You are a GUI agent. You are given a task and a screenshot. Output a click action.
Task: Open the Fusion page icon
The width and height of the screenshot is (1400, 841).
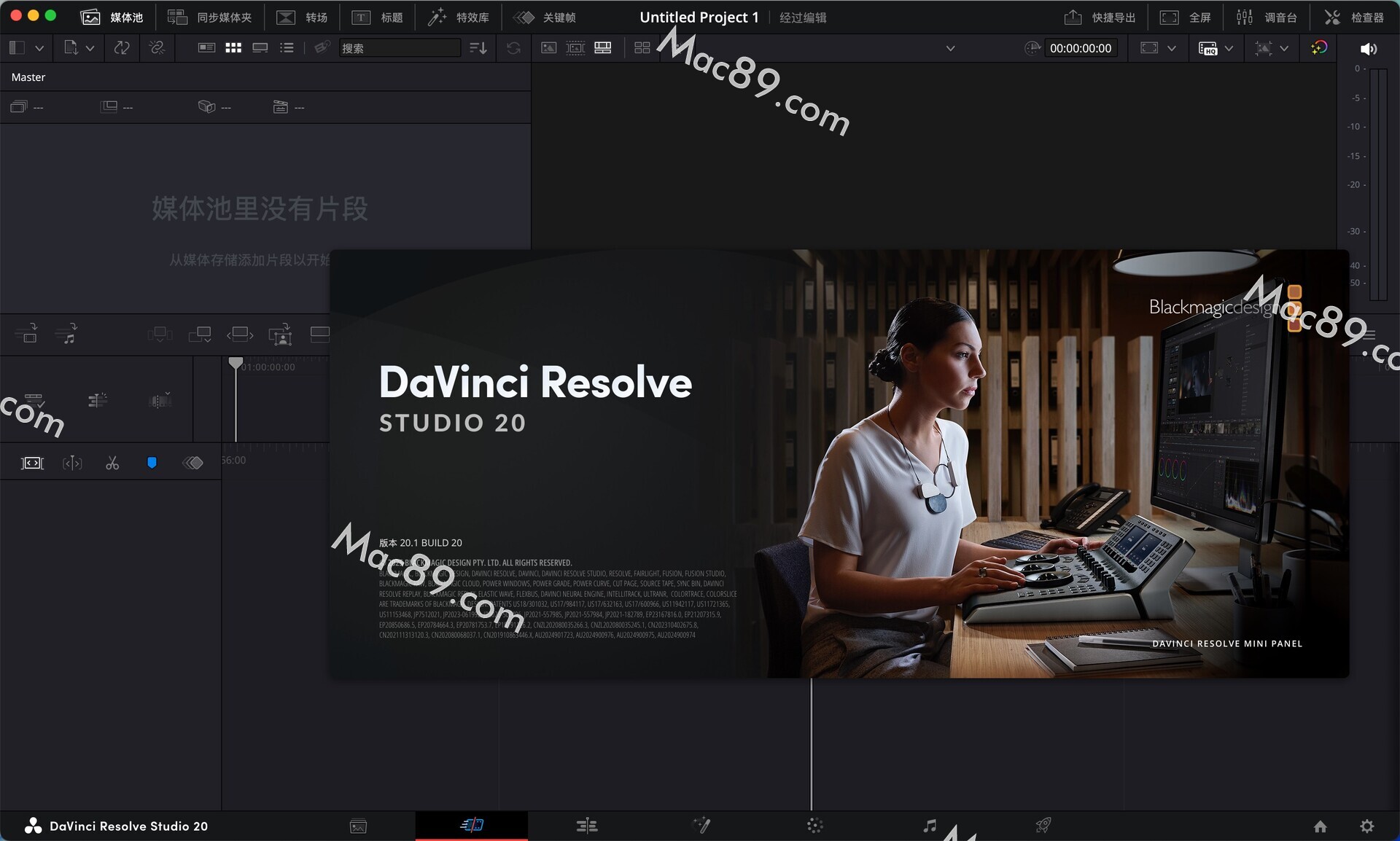coord(701,825)
